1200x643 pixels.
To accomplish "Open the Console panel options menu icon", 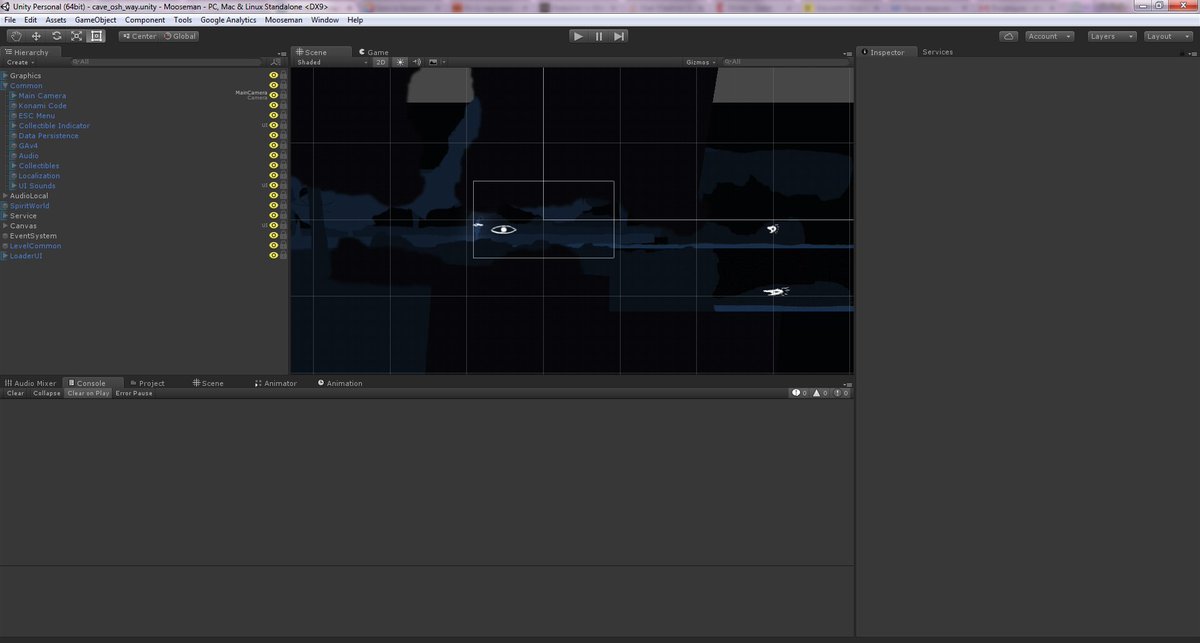I will tap(849, 383).
